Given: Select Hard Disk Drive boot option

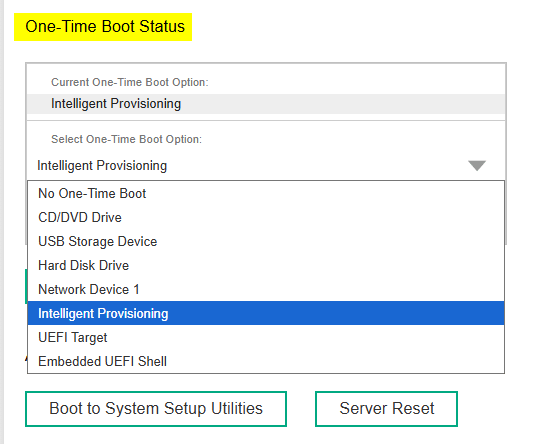Looking at the screenshot, I should pos(266,265).
